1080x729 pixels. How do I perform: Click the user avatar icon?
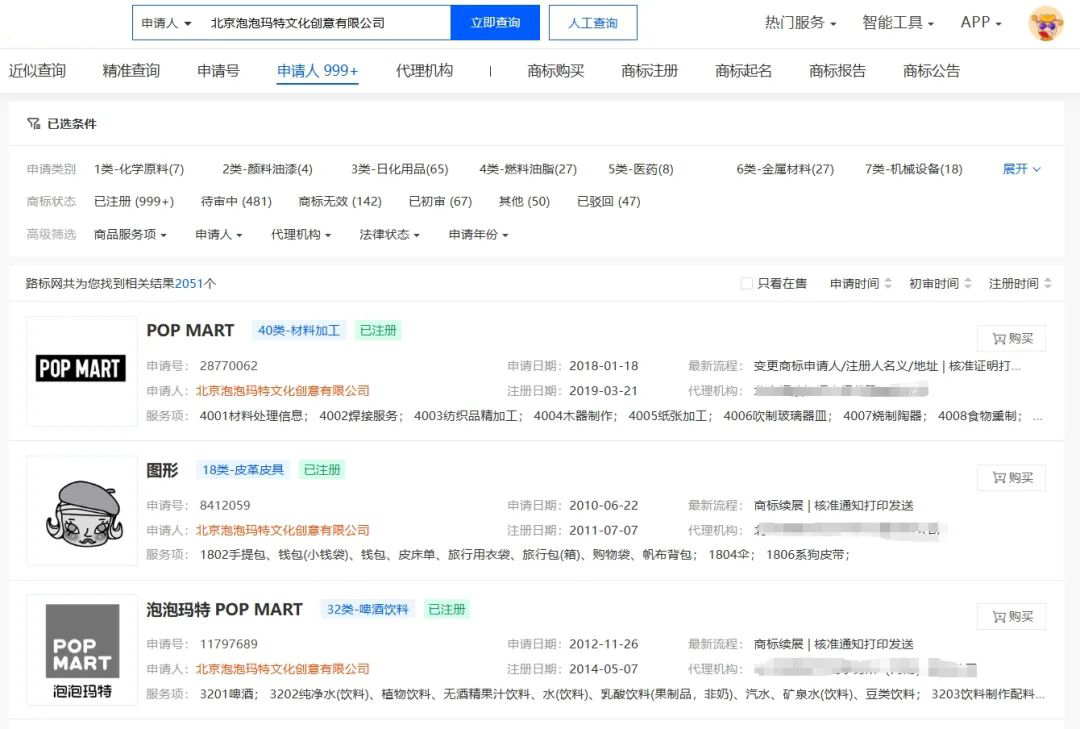[x=1045, y=23]
